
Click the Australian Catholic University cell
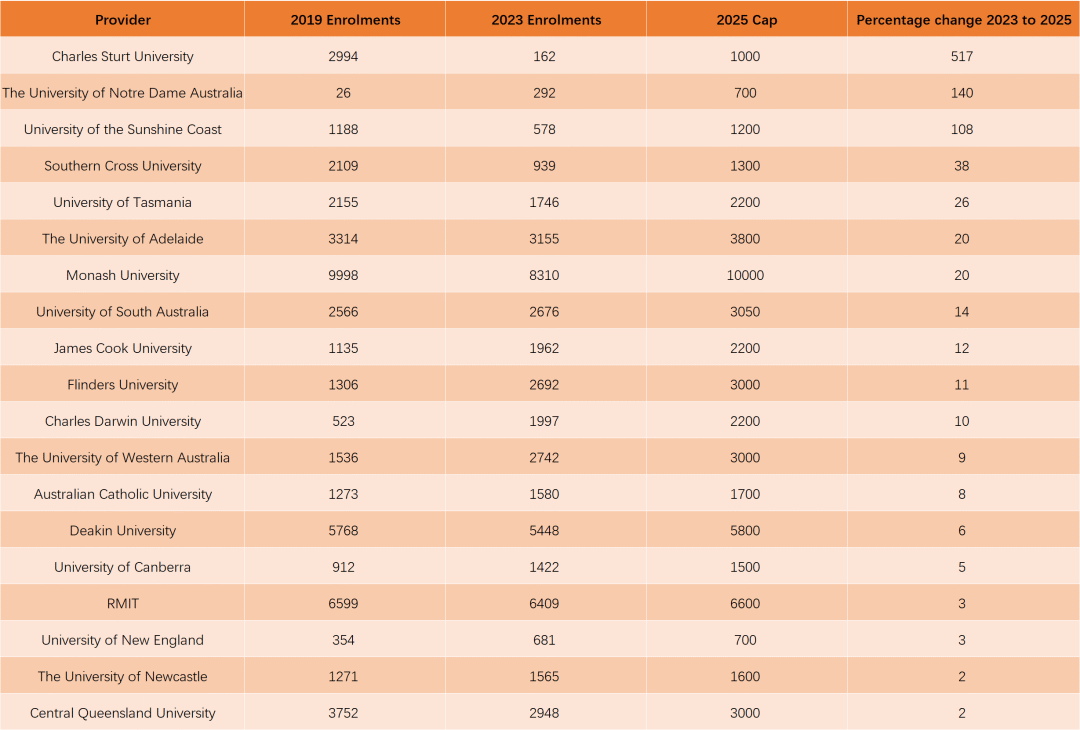click(x=123, y=495)
